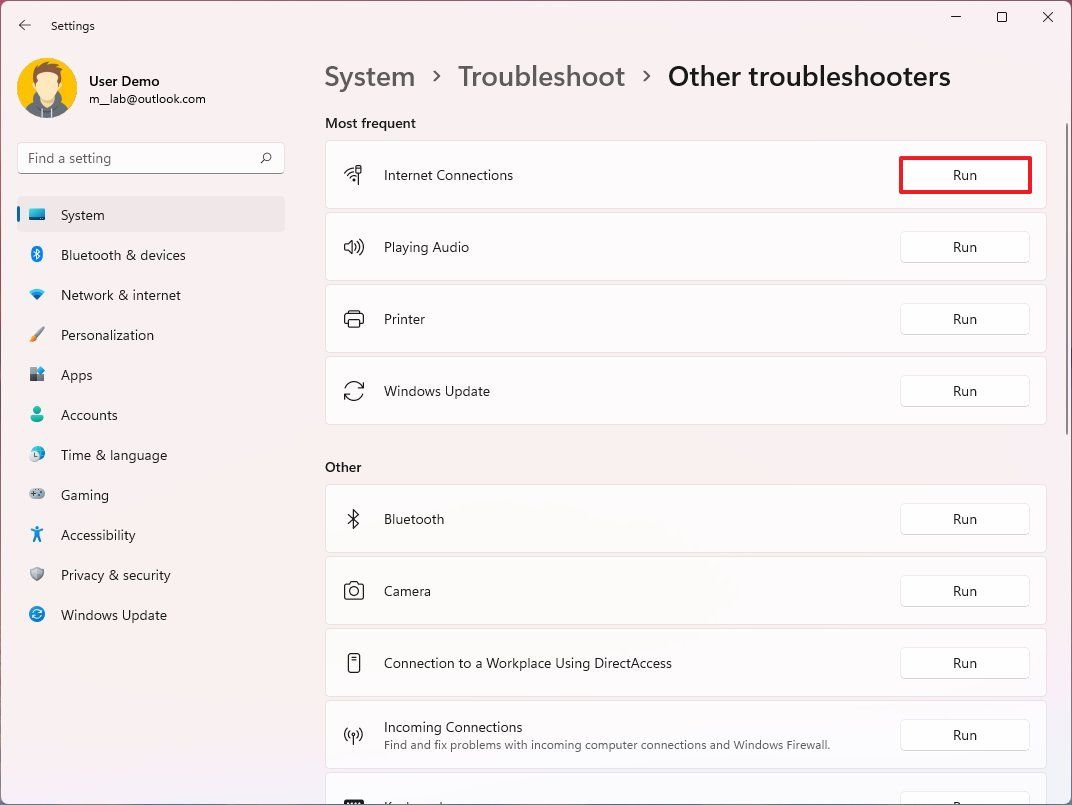
Task: Click the DirectAccess workplace device icon
Action: [353, 663]
